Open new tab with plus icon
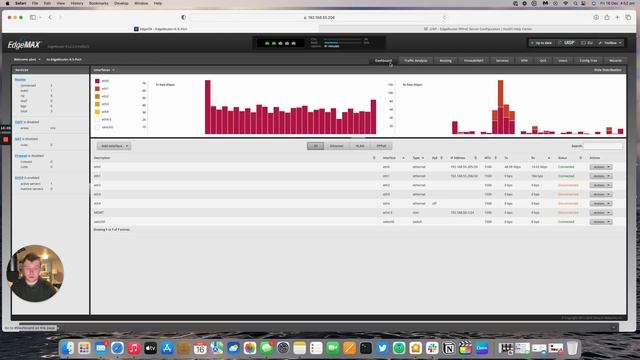The width and height of the screenshot is (640, 360). pos(618,18)
